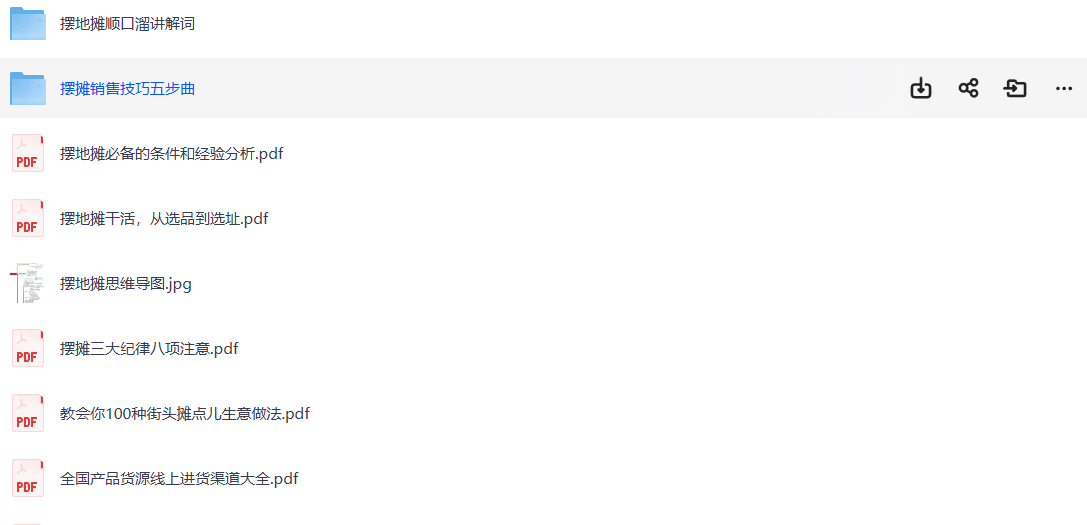Click PDF icon of 教会你100种街头摊点儿生意做法

pos(28,414)
